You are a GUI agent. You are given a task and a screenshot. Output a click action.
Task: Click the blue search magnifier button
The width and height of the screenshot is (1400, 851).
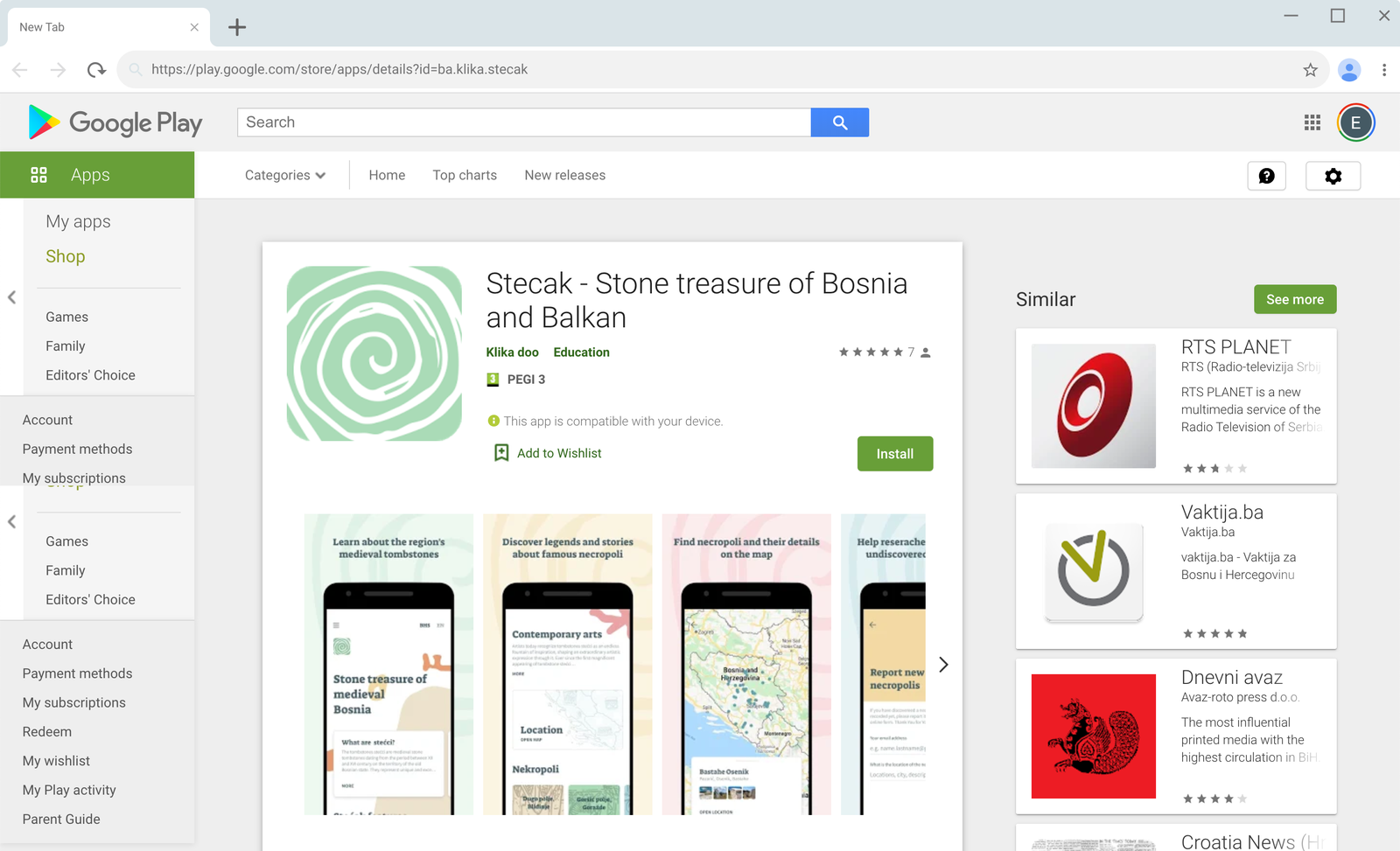[839, 122]
